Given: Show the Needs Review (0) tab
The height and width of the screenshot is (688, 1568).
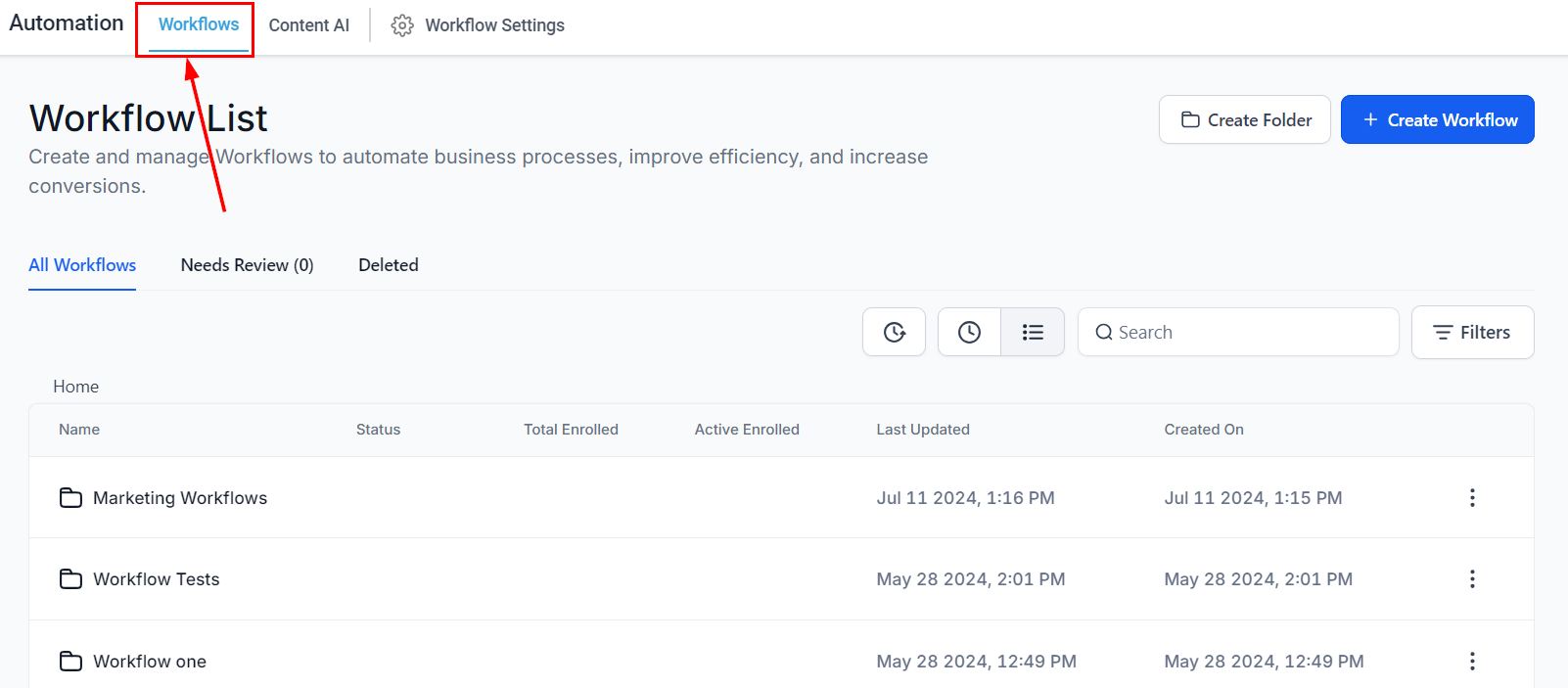Looking at the screenshot, I should [247, 265].
